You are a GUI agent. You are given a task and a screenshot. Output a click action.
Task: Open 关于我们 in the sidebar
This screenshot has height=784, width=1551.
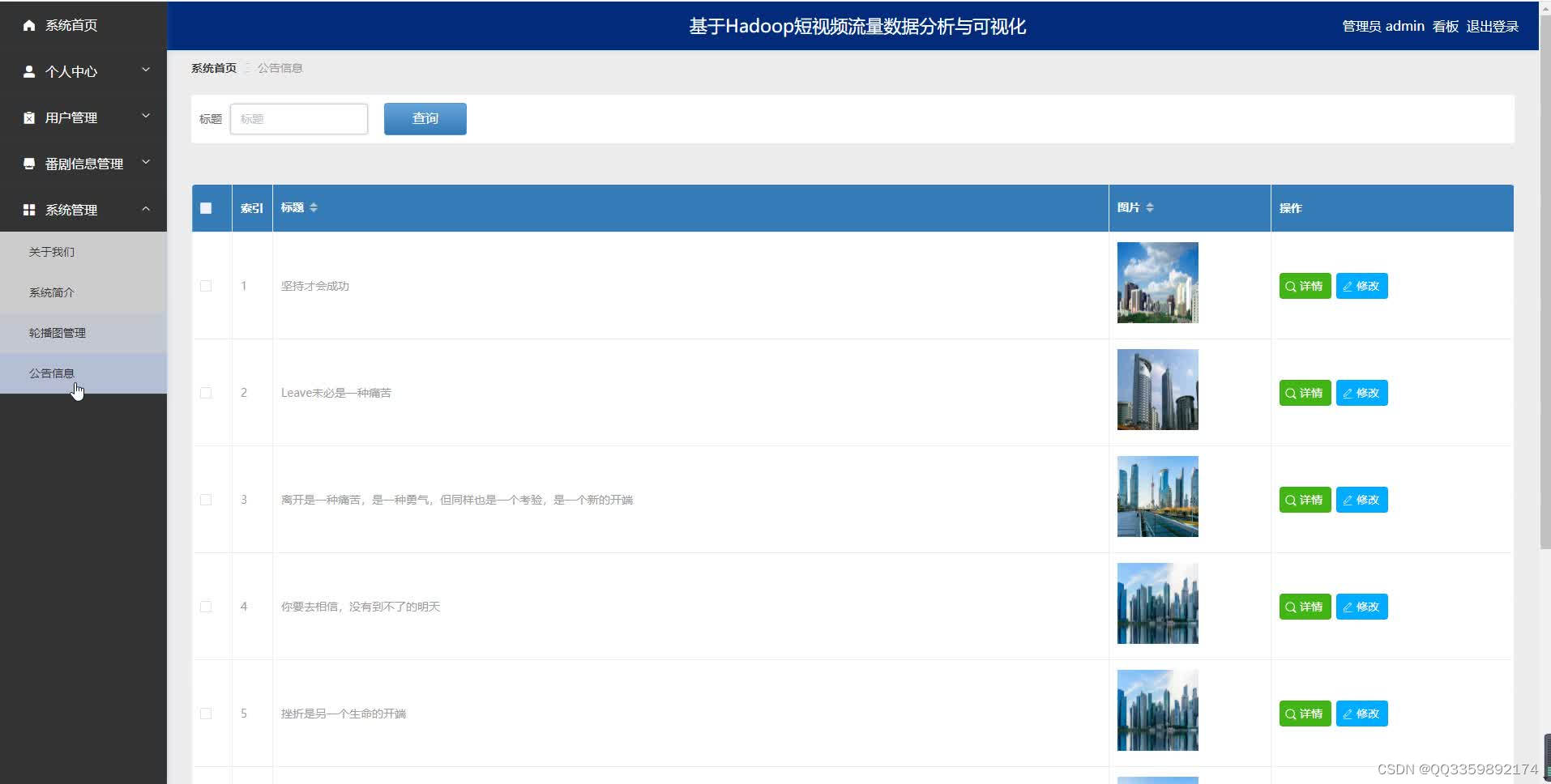click(x=83, y=252)
